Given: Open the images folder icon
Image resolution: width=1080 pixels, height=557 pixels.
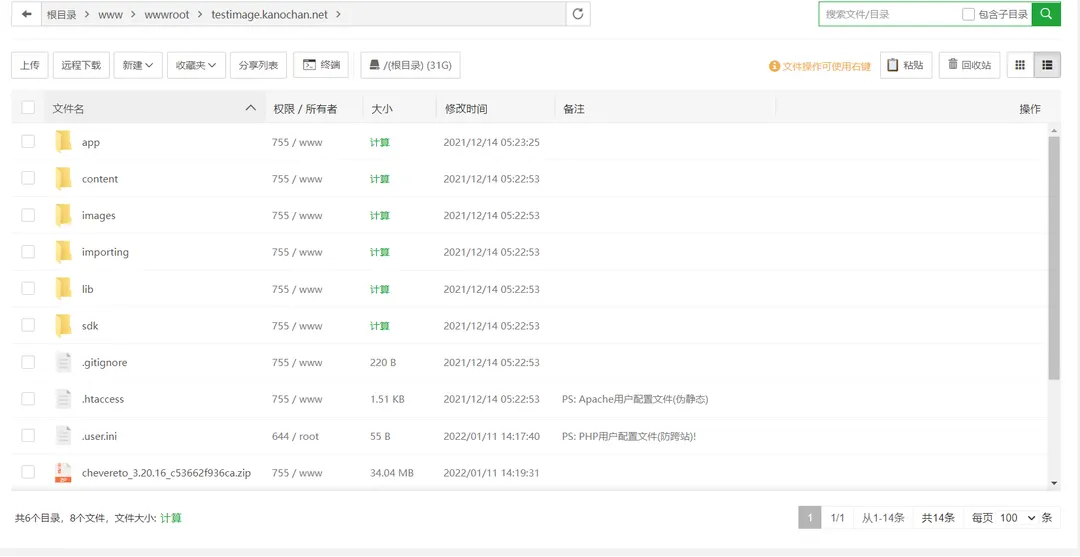Looking at the screenshot, I should pyautogui.click(x=63, y=215).
